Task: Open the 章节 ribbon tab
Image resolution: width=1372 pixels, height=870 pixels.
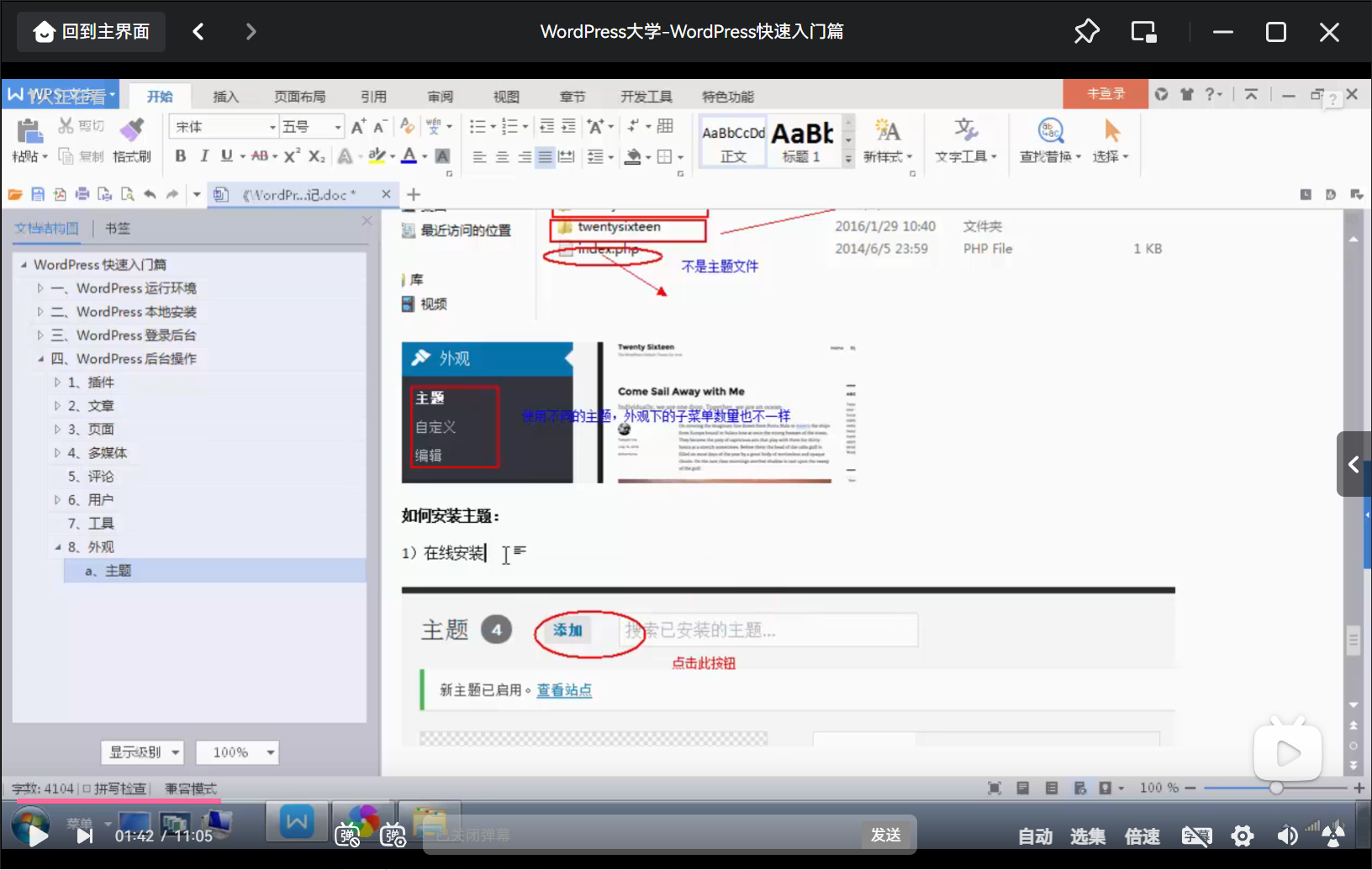Action: point(573,97)
